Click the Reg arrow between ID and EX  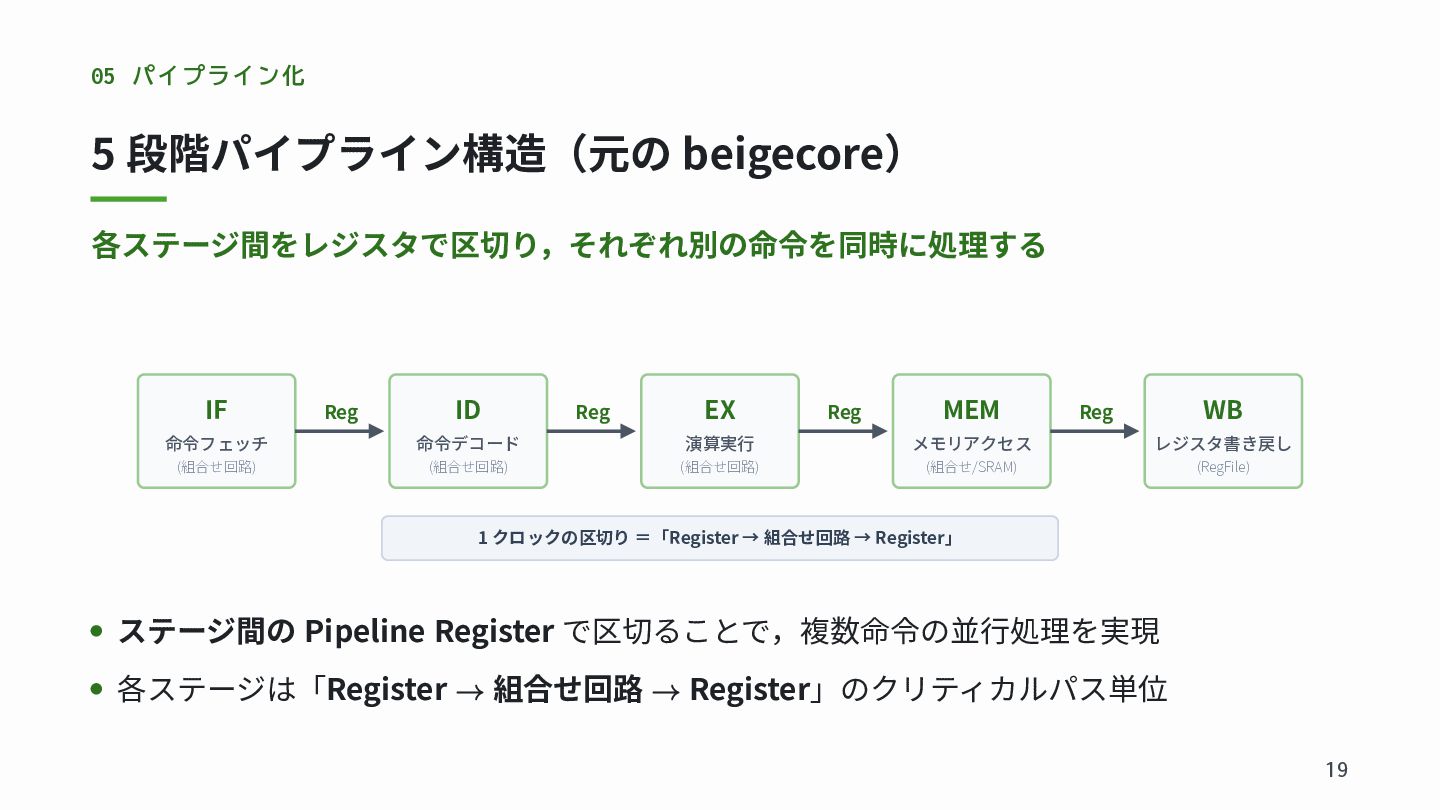click(593, 424)
